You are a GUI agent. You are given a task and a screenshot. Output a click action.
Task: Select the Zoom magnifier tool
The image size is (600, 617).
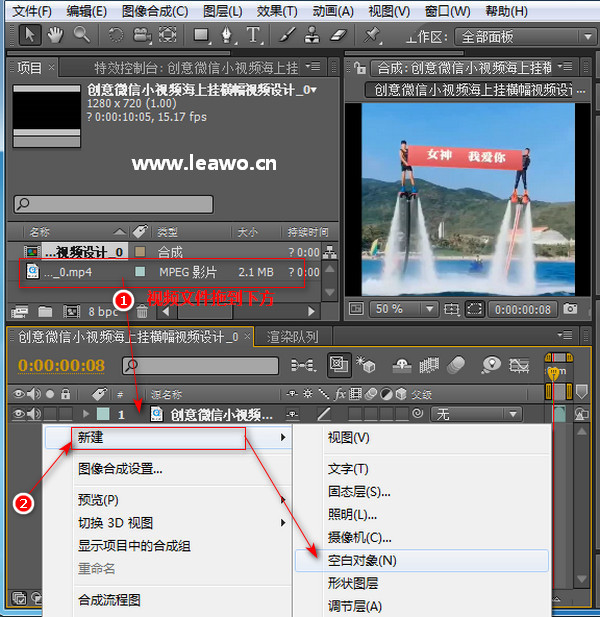point(81,35)
